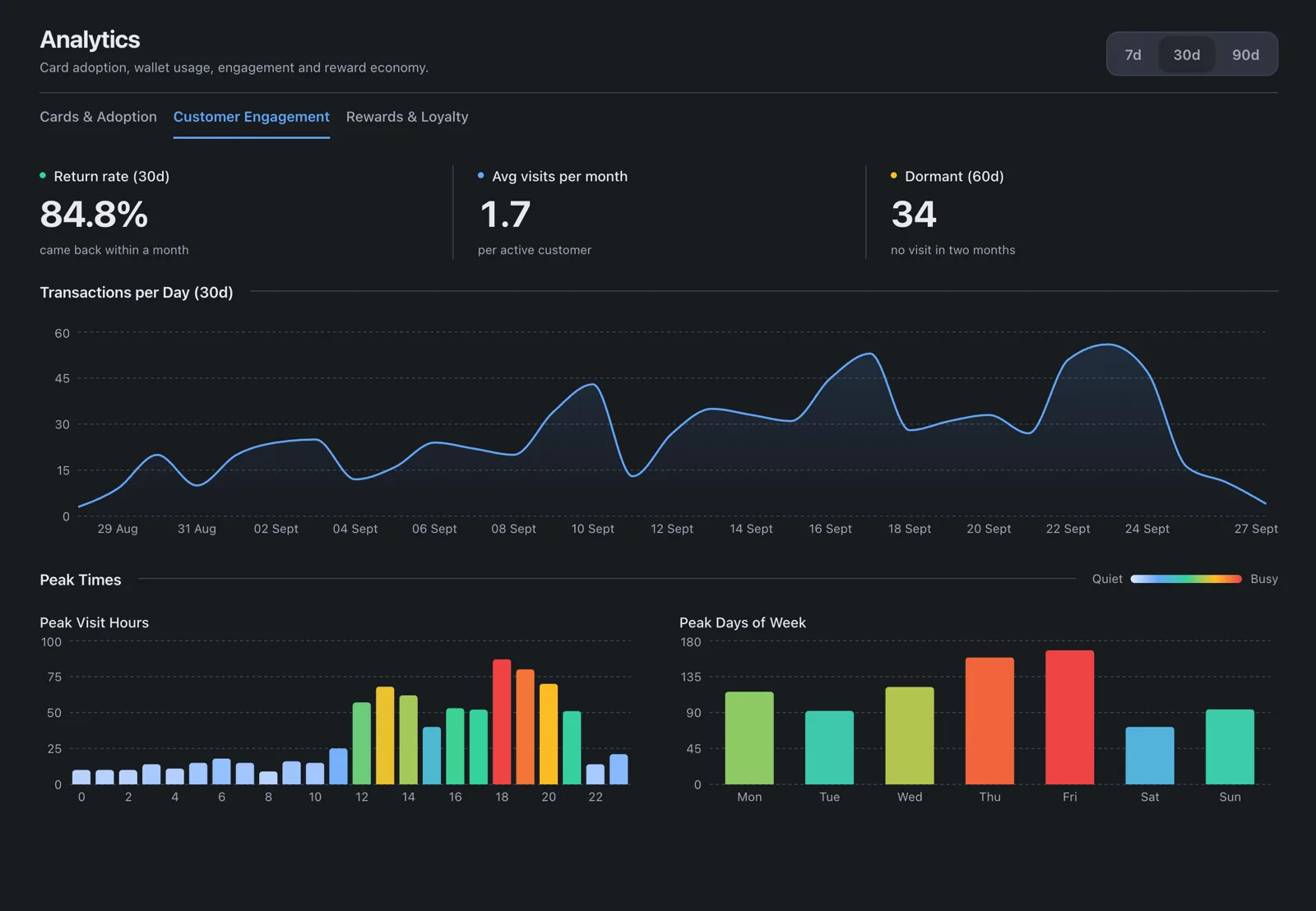Click the 16 Sept axis label
The image size is (1316, 911).
pyautogui.click(x=830, y=529)
